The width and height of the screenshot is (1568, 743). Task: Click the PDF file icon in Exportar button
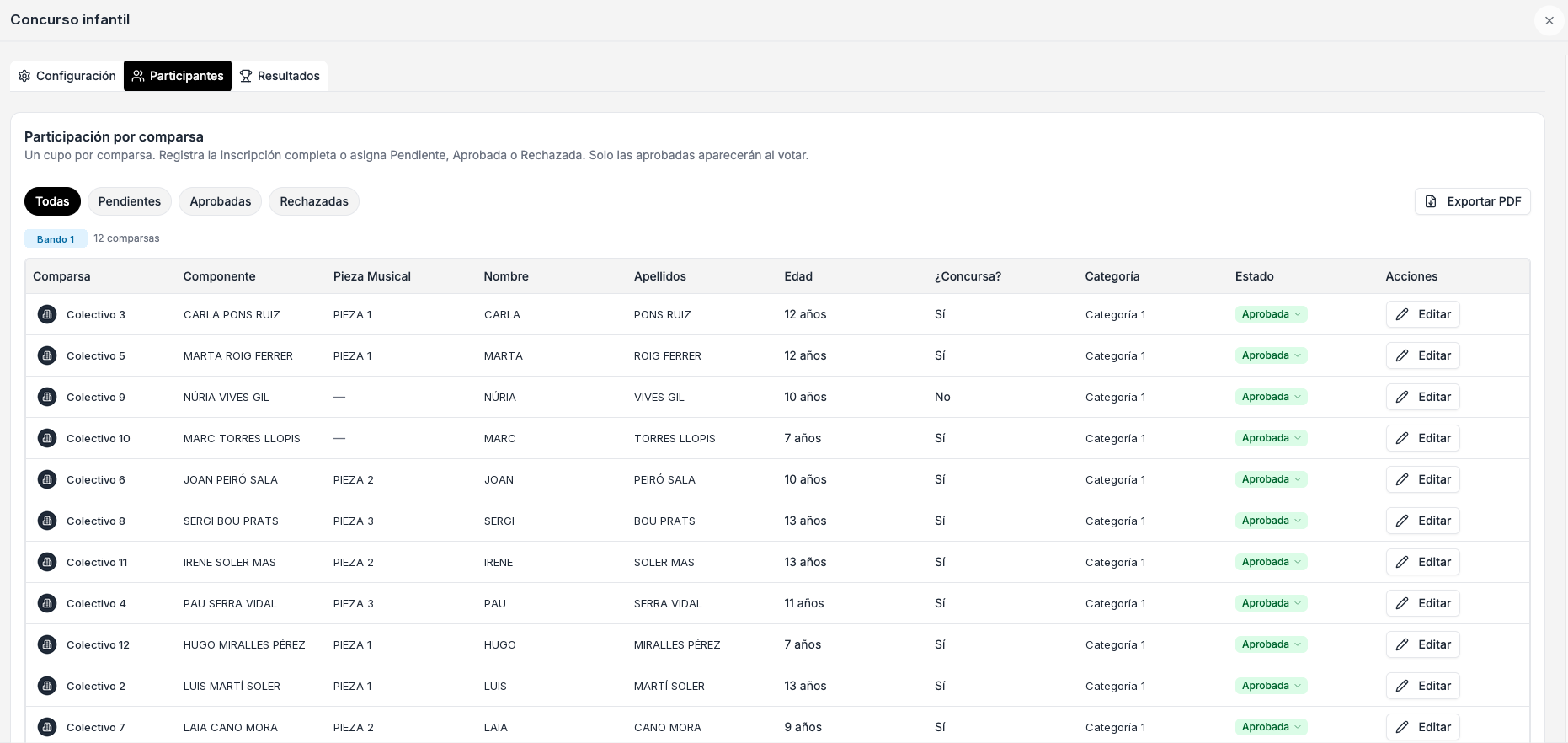pyautogui.click(x=1431, y=201)
